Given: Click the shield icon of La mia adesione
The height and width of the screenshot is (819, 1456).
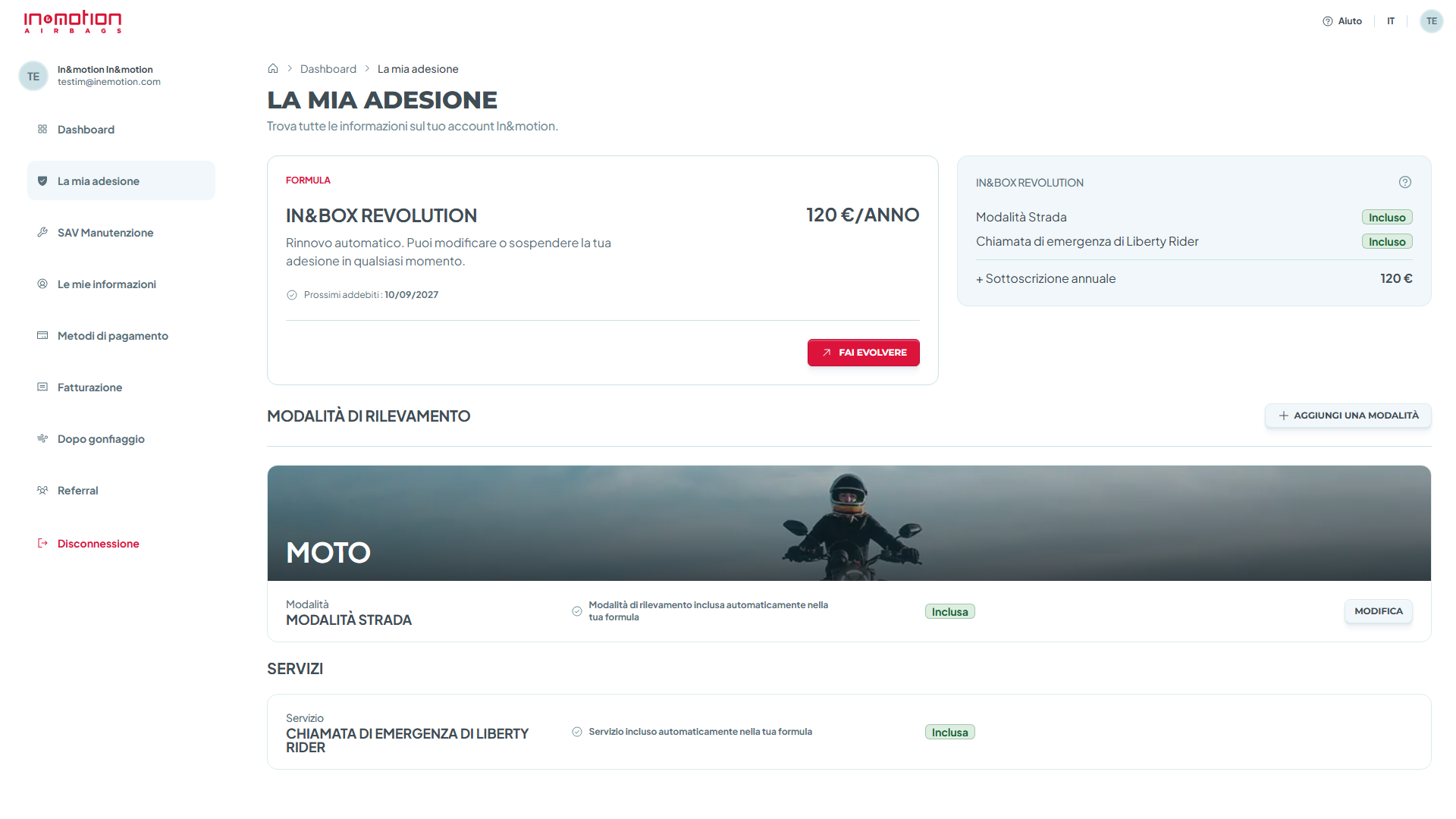Looking at the screenshot, I should click(42, 180).
